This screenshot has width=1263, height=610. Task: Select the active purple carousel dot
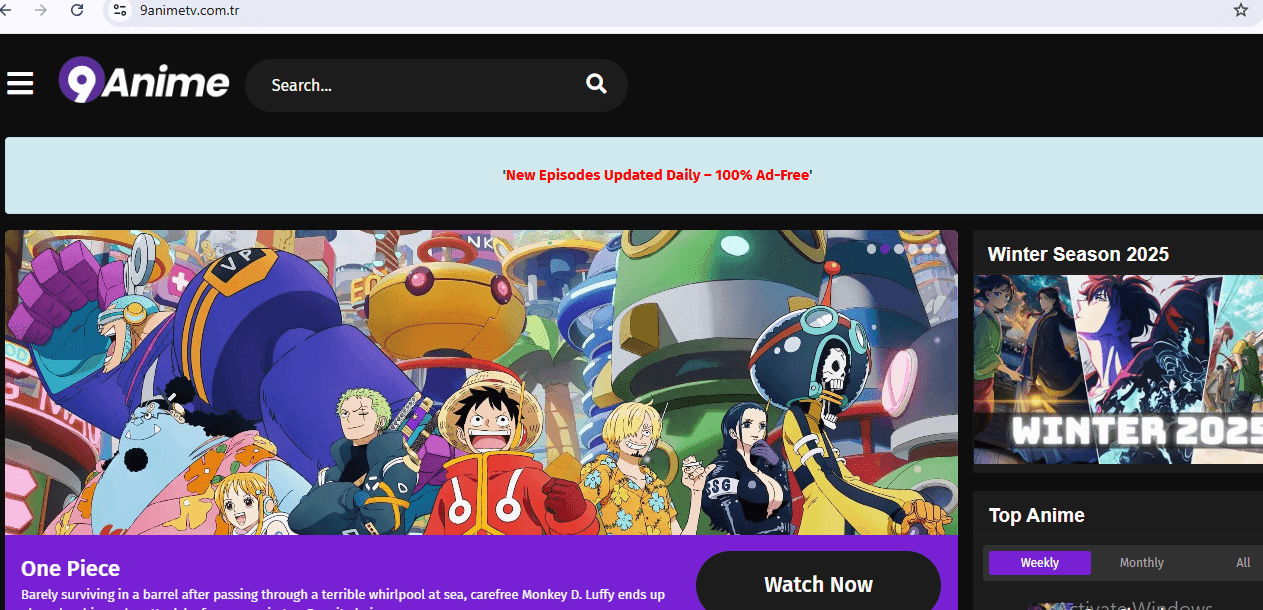point(885,249)
